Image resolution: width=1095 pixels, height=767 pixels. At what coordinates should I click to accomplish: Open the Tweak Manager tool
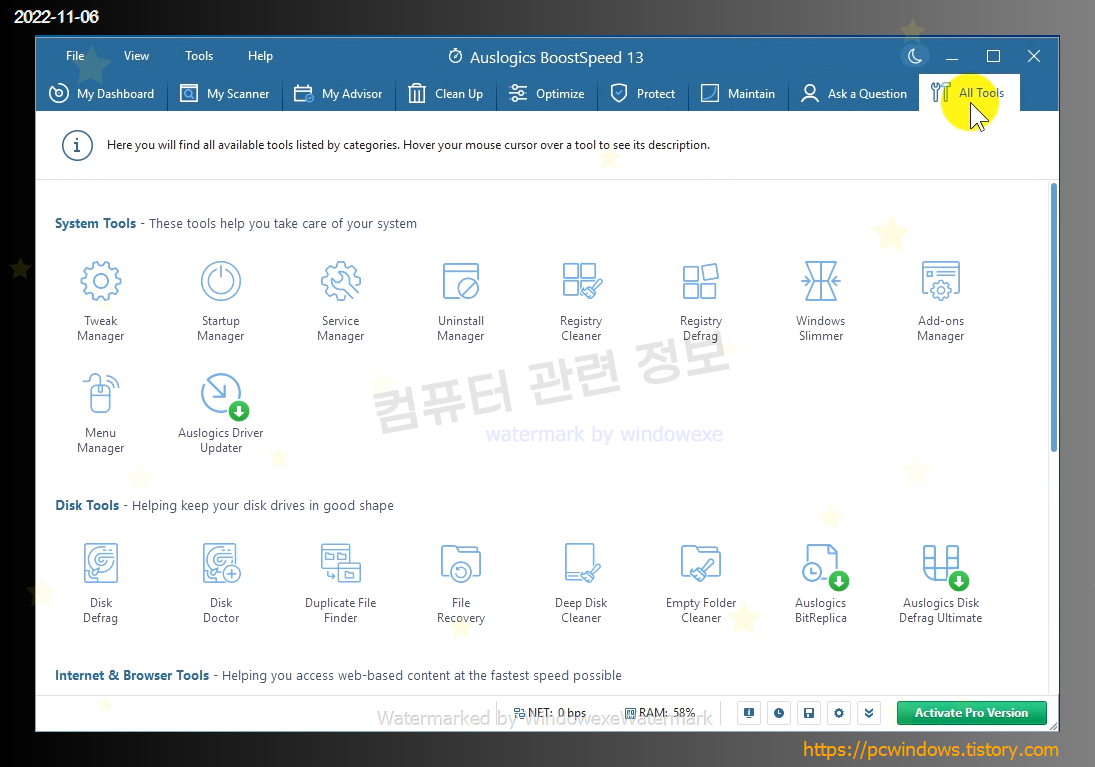click(101, 301)
